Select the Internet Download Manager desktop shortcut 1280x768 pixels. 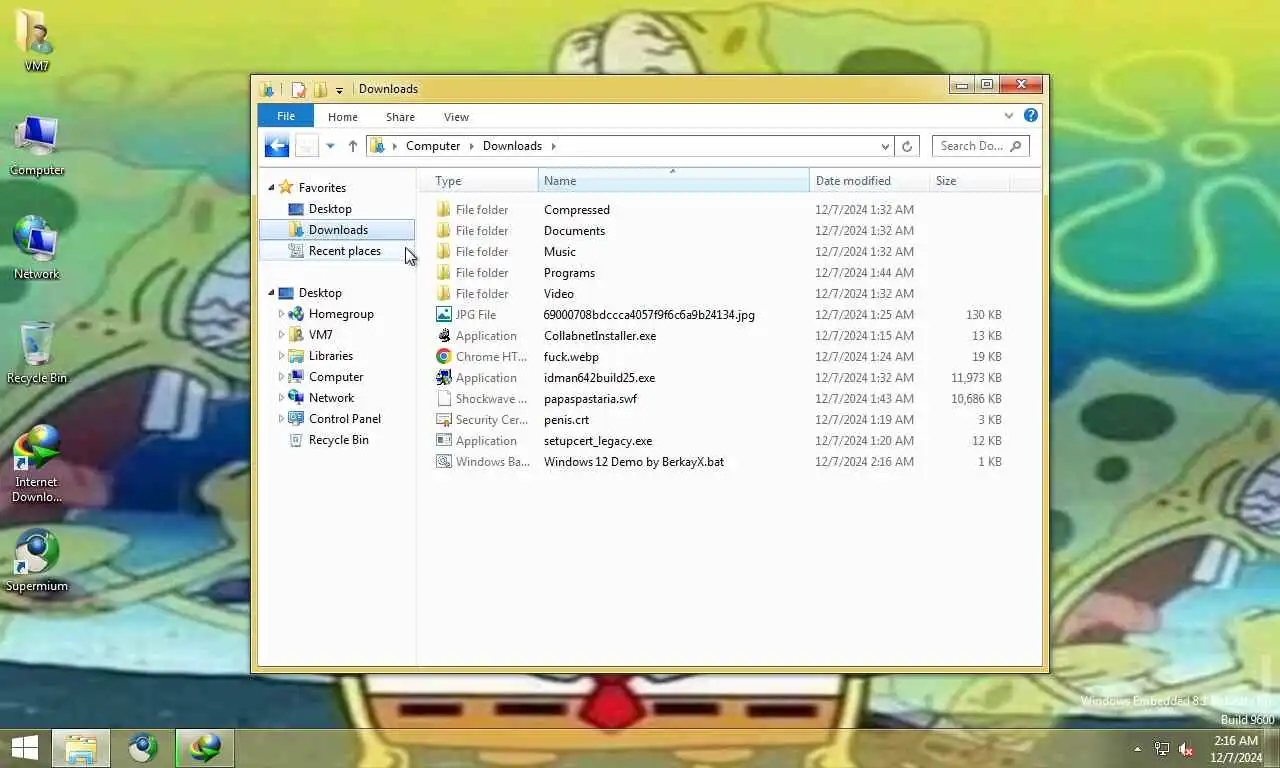click(x=37, y=464)
